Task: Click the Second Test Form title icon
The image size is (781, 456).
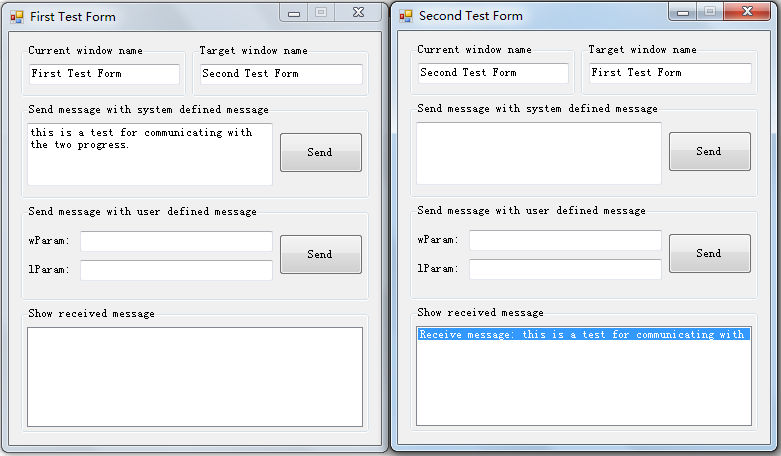Action: pos(406,16)
